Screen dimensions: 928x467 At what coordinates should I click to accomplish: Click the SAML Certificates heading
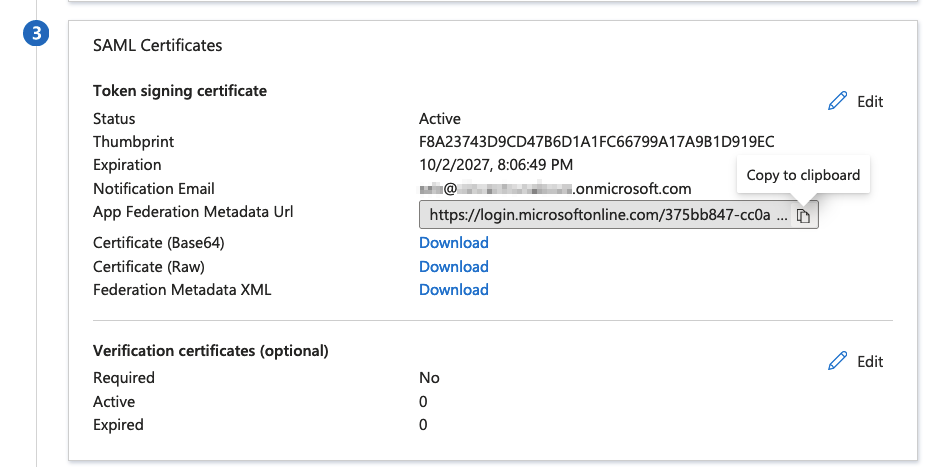point(157,45)
